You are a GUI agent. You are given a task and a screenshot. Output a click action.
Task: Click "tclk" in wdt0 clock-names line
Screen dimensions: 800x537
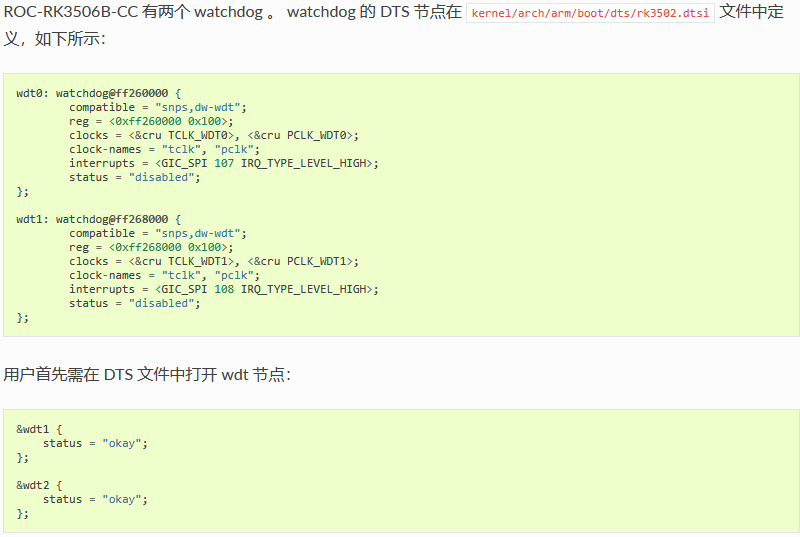[x=181, y=149]
